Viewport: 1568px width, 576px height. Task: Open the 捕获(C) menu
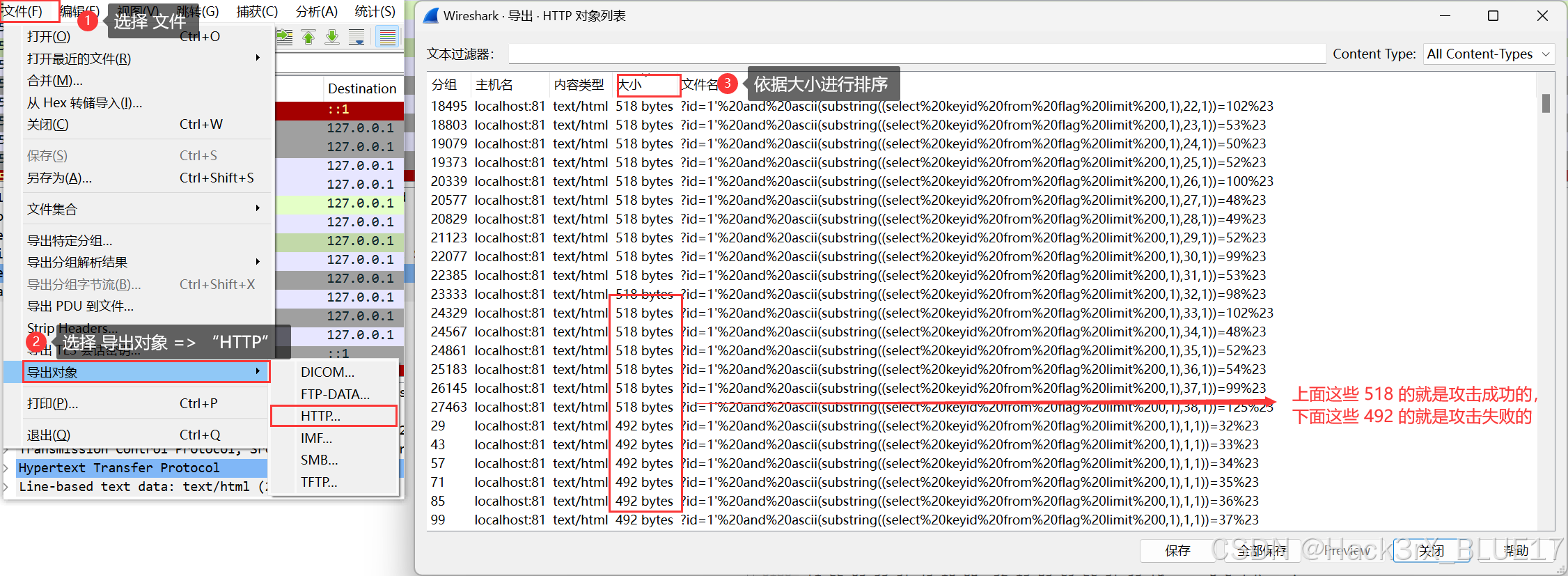pos(257,11)
